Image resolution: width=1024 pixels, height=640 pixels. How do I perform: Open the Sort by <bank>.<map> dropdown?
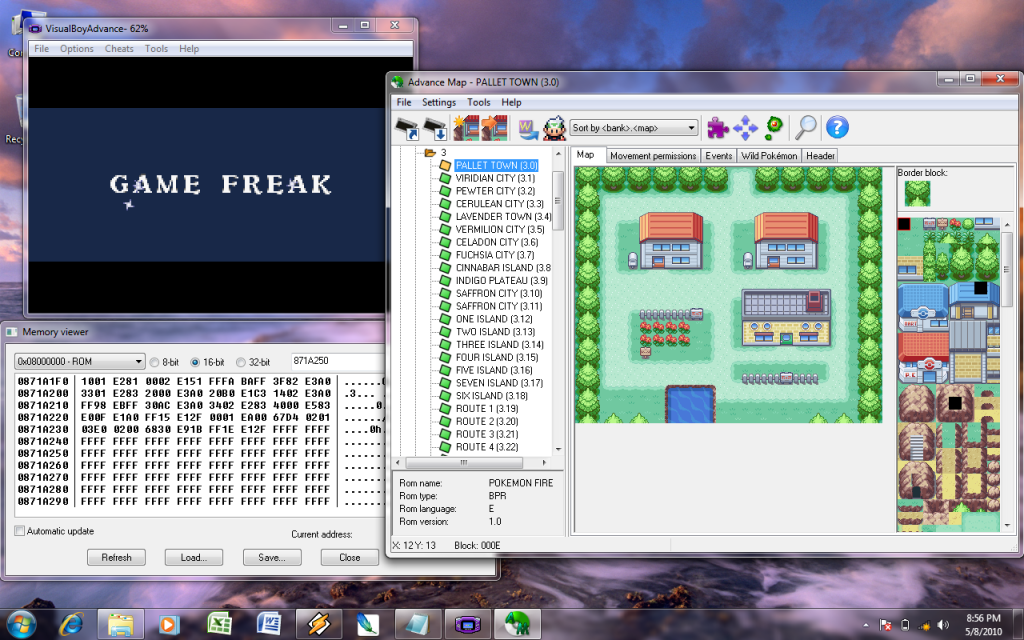[x=634, y=128]
